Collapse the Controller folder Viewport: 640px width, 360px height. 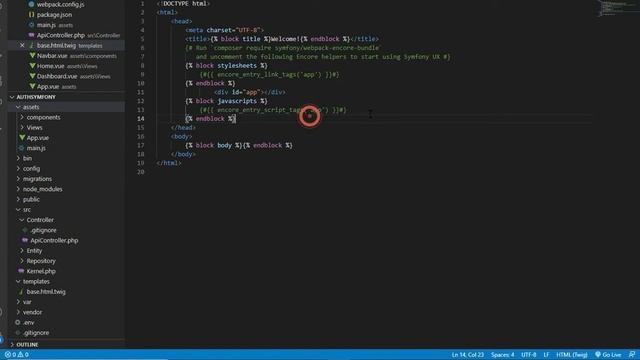pyautogui.click(x=40, y=220)
